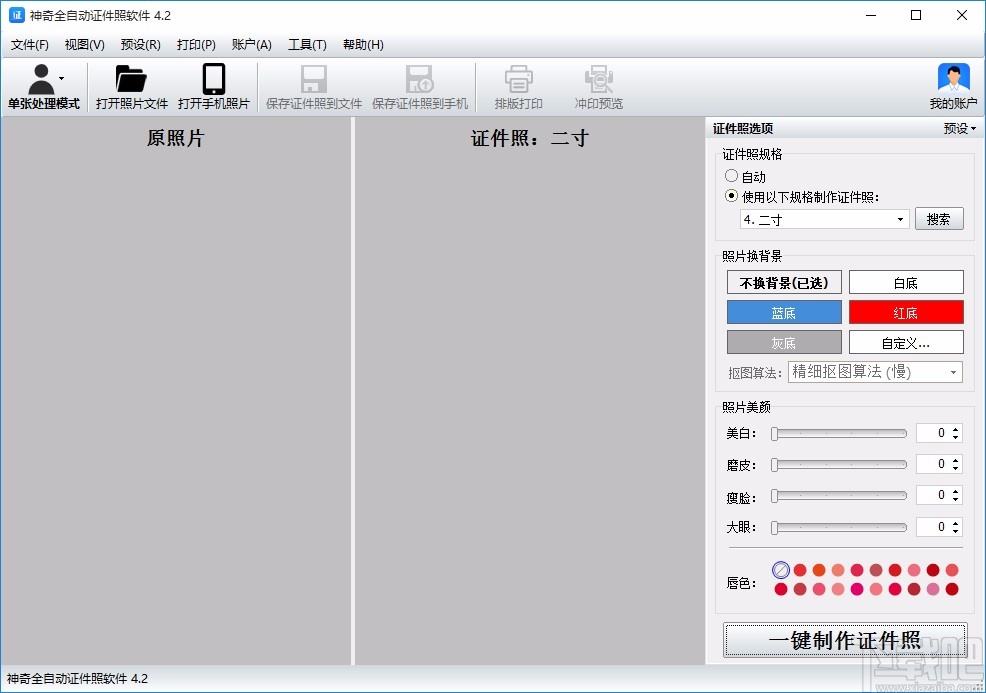Open the 预设 presets dropdown in panel header
986x693 pixels.
(958, 128)
